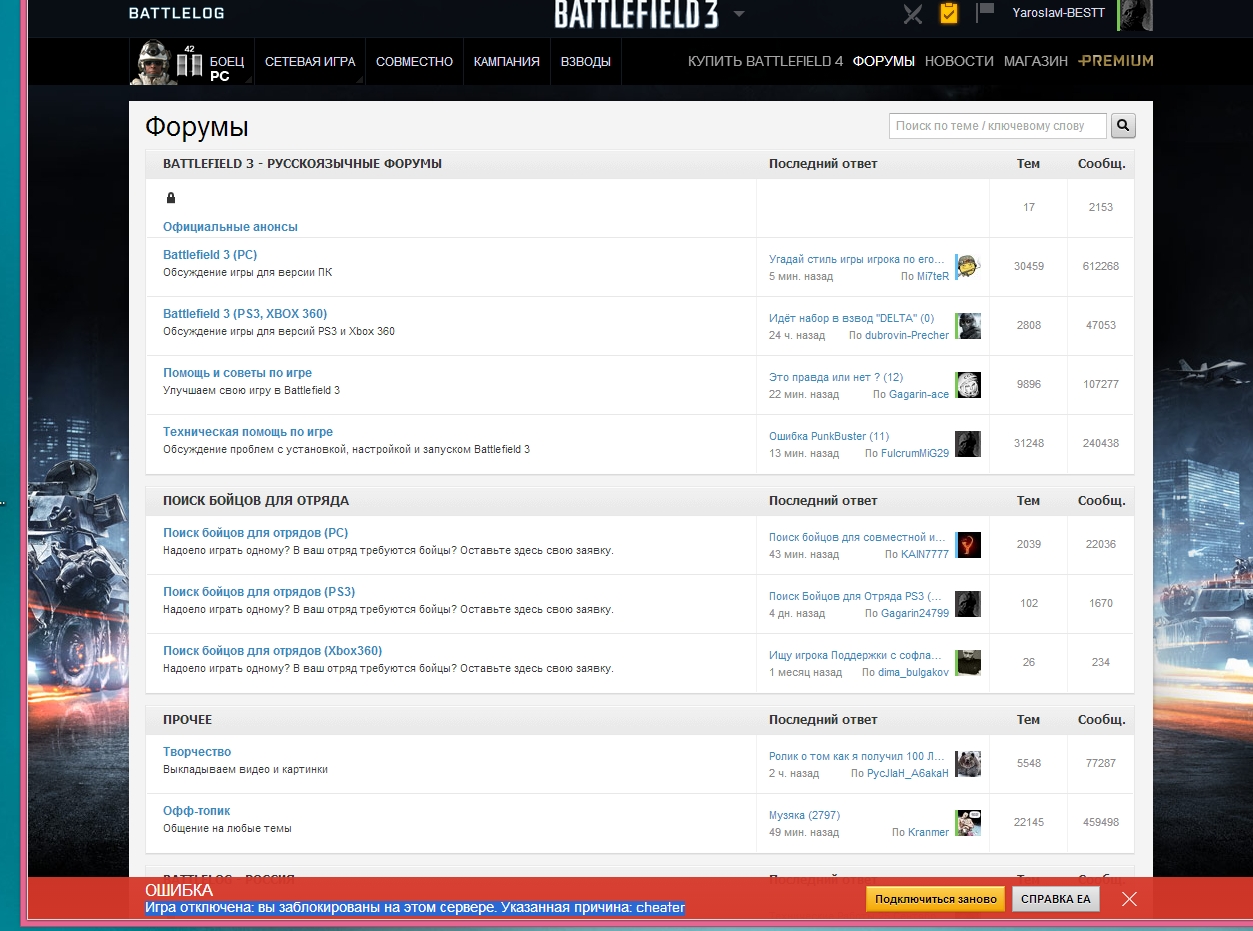
Task: Click the Yaroslavl-BESTT profile avatar
Action: [1136, 14]
